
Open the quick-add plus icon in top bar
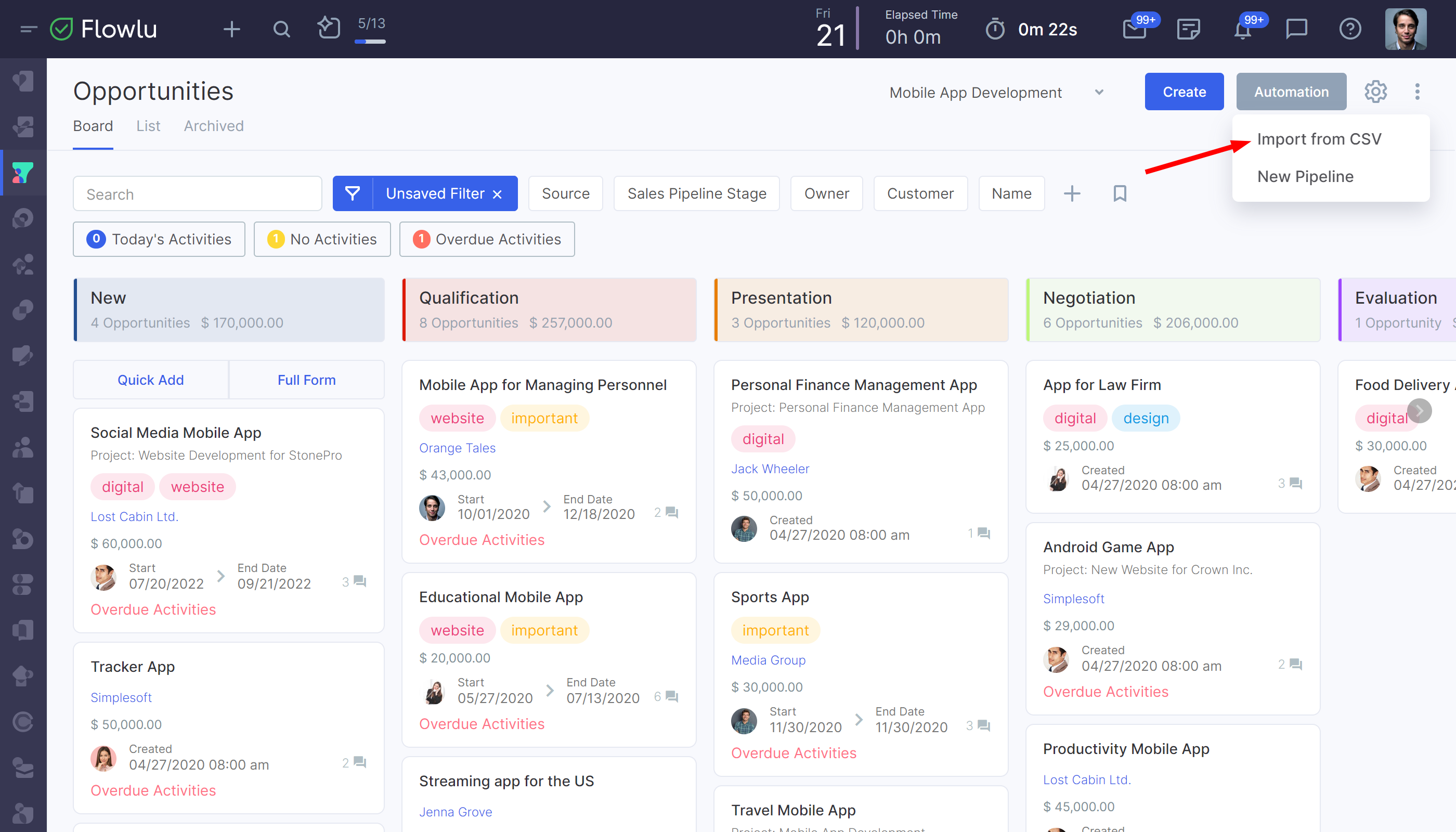tap(231, 29)
